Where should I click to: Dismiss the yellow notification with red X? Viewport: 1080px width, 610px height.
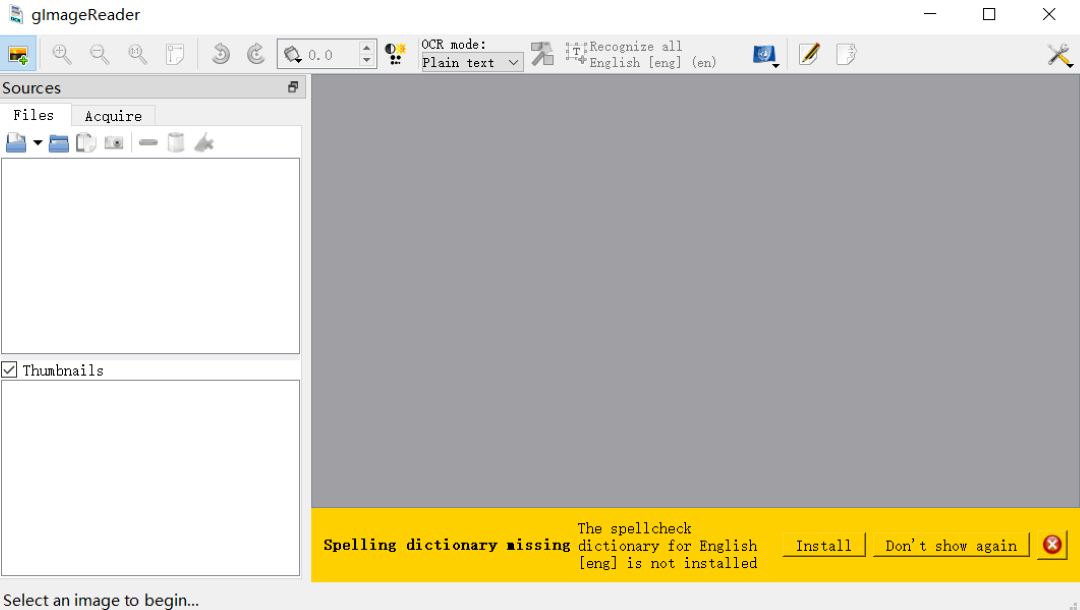click(x=1052, y=545)
